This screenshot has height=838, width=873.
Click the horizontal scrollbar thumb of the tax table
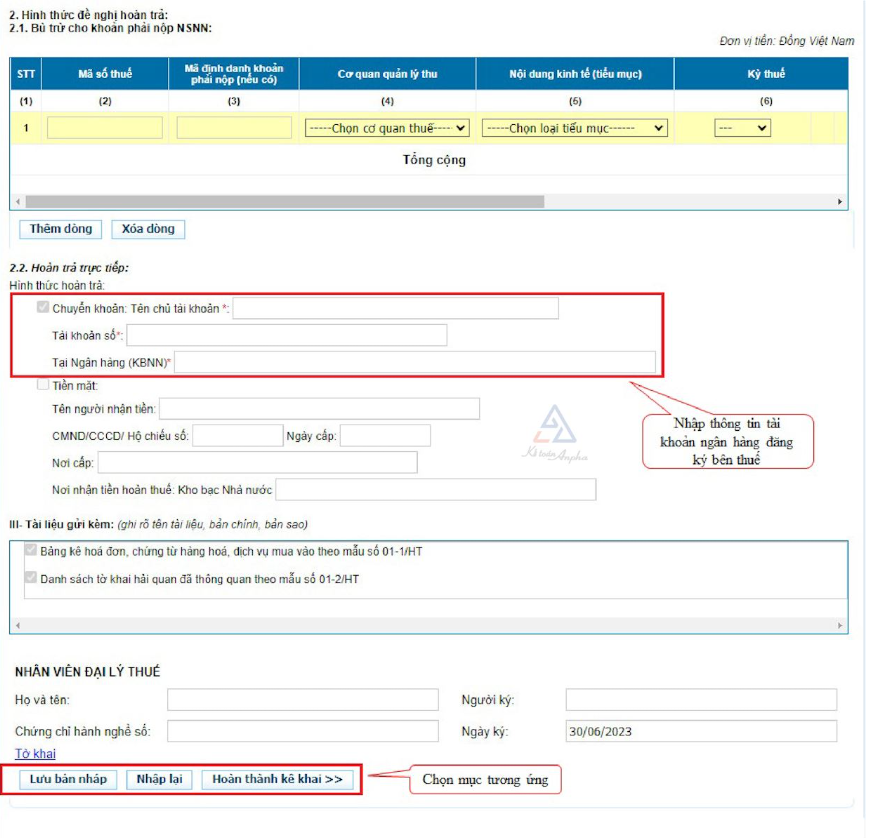click(285, 202)
